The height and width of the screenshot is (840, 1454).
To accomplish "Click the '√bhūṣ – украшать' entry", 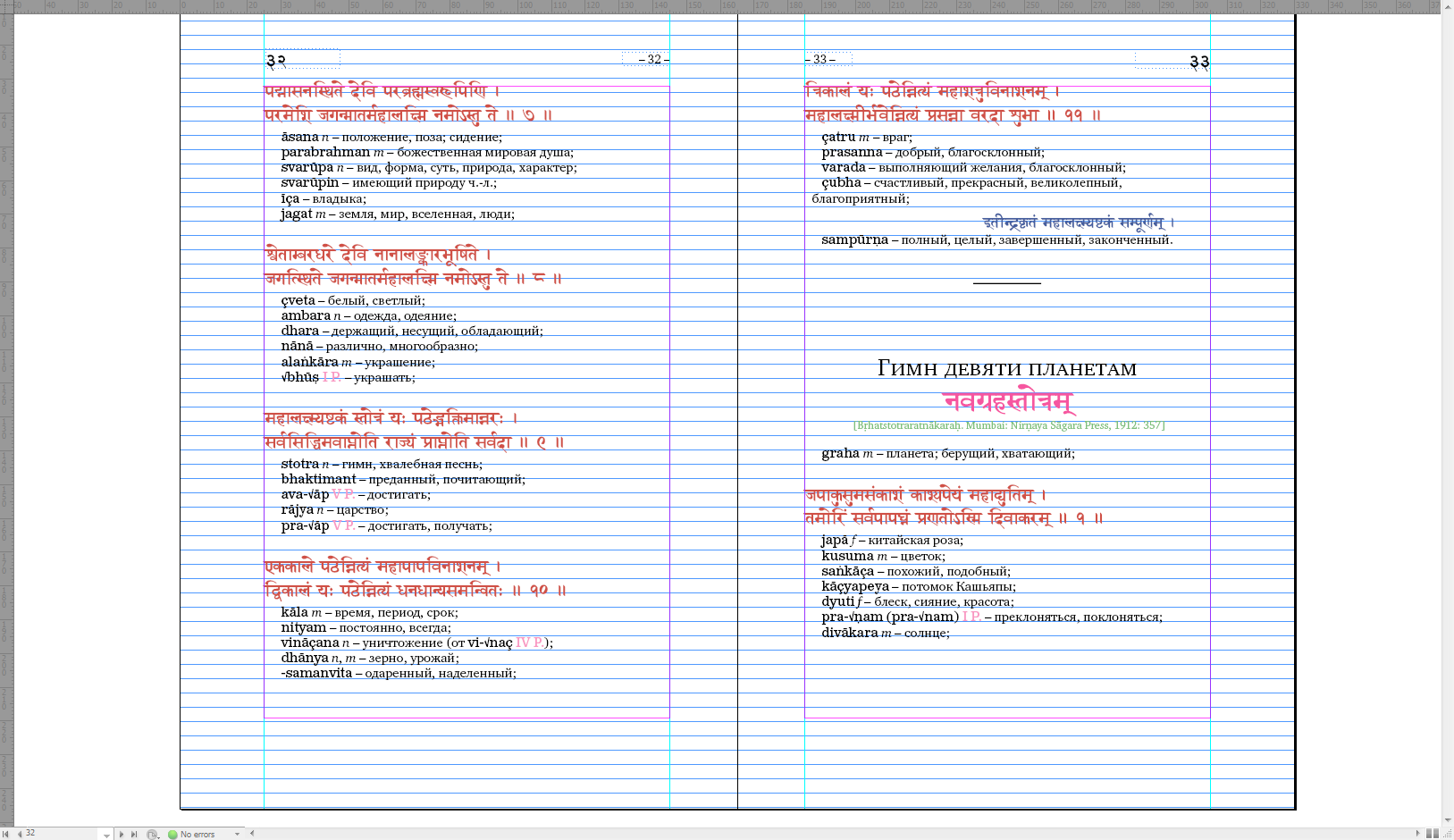I will 348,377.
